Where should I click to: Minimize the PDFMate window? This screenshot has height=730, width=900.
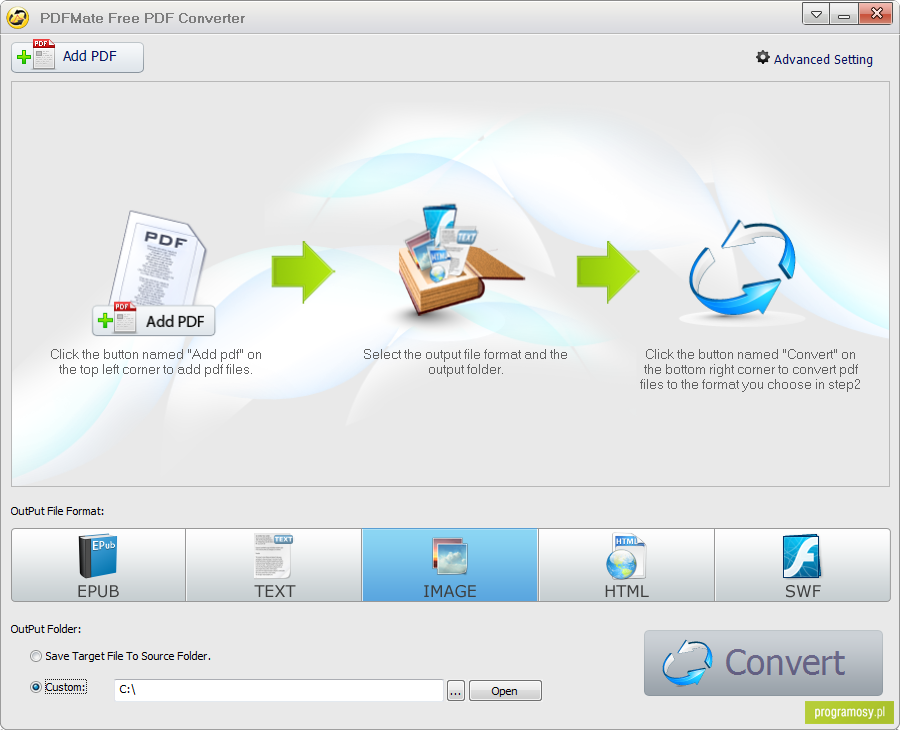click(x=843, y=14)
